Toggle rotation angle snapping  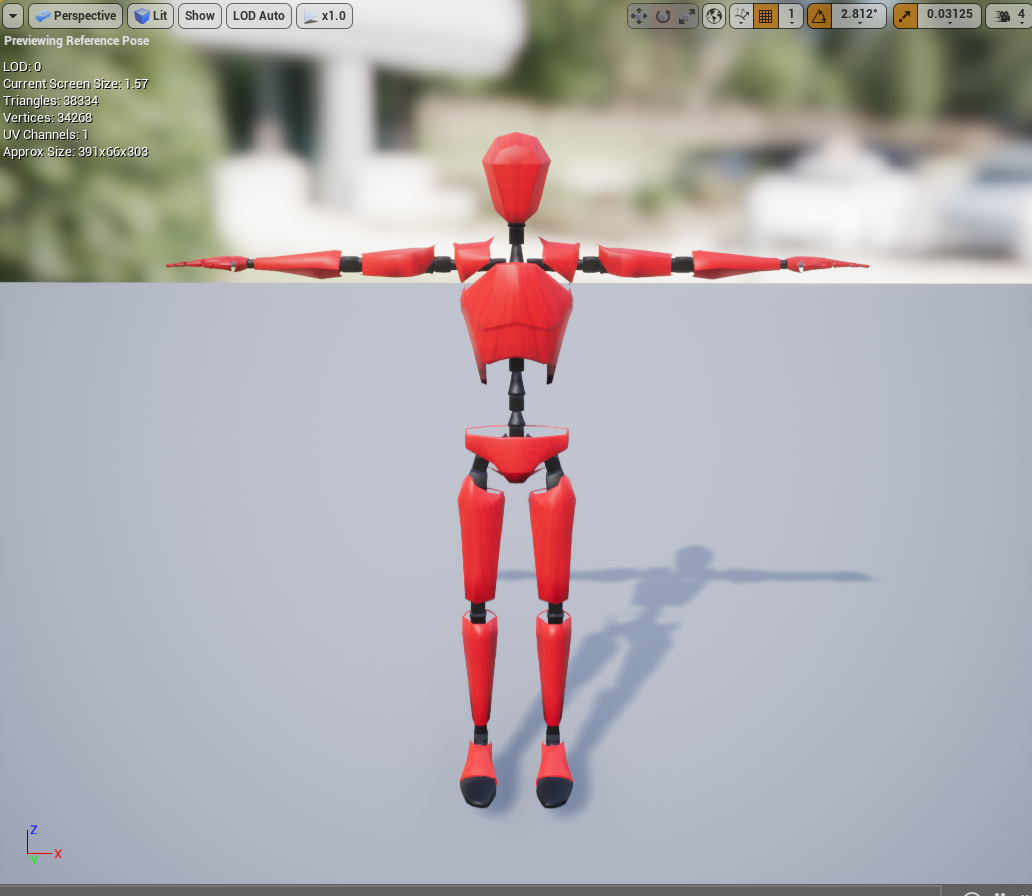819,16
